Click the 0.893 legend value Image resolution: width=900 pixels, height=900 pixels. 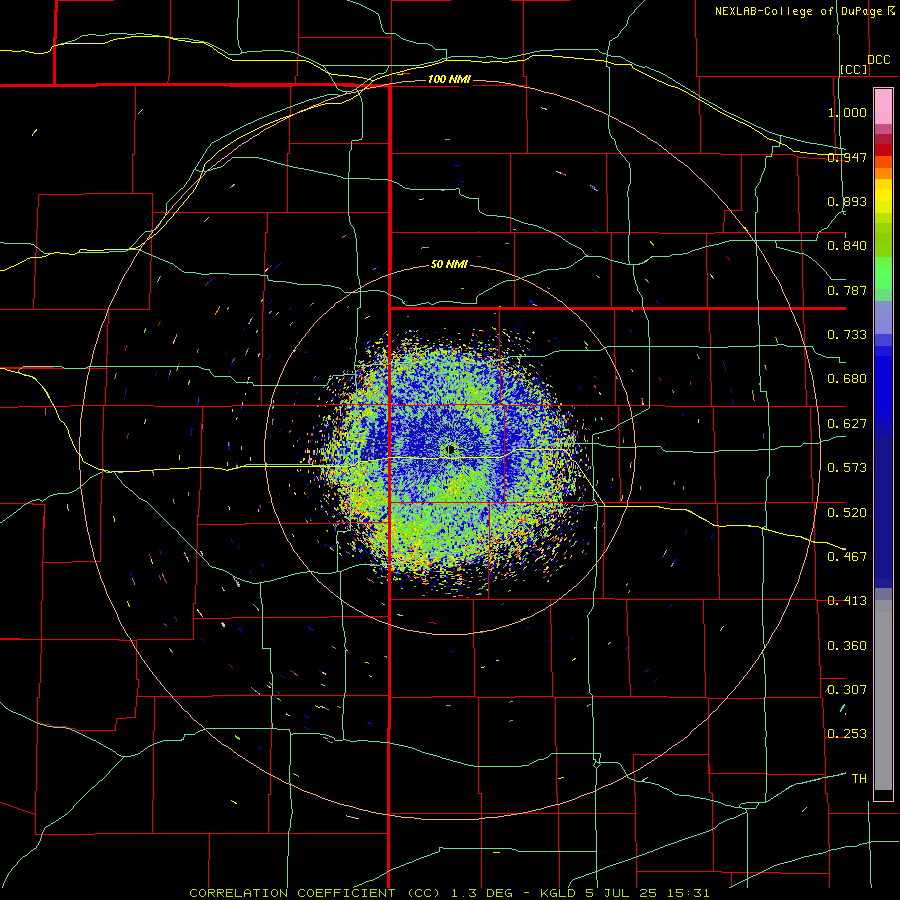(847, 201)
